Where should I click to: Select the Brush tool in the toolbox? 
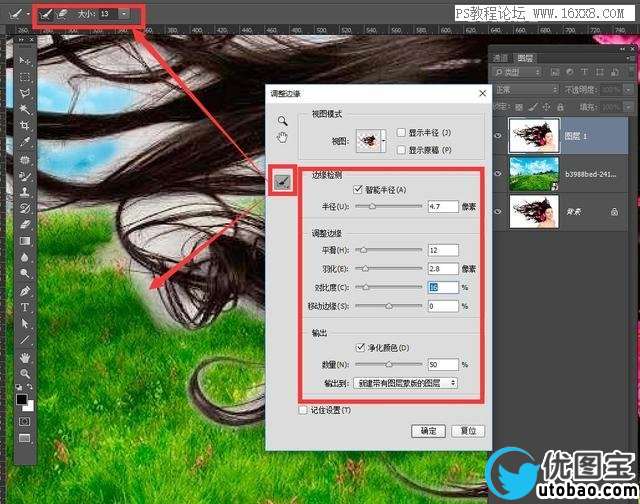[24, 176]
